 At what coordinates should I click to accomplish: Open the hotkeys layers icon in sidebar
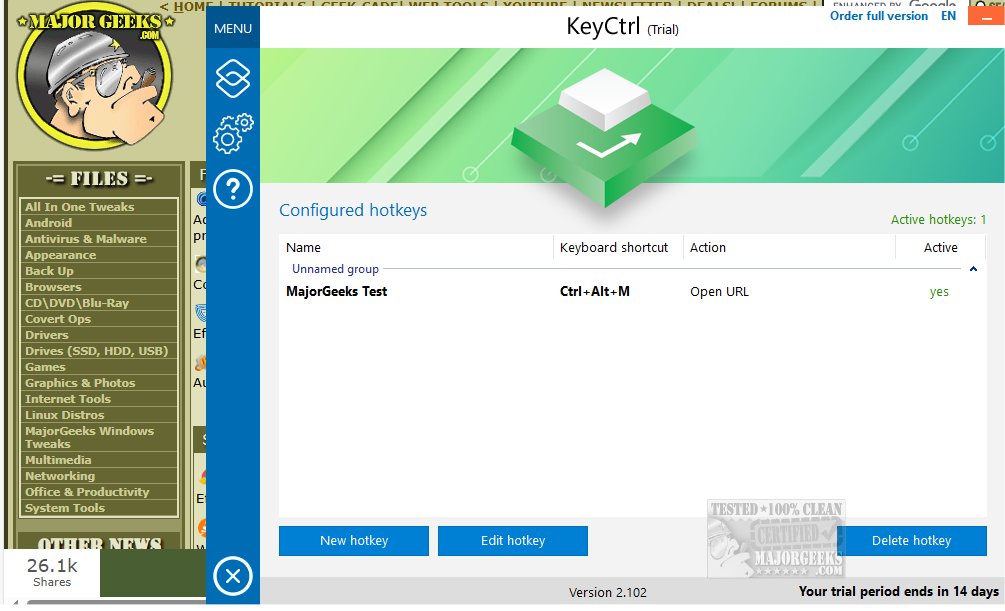tap(233, 79)
